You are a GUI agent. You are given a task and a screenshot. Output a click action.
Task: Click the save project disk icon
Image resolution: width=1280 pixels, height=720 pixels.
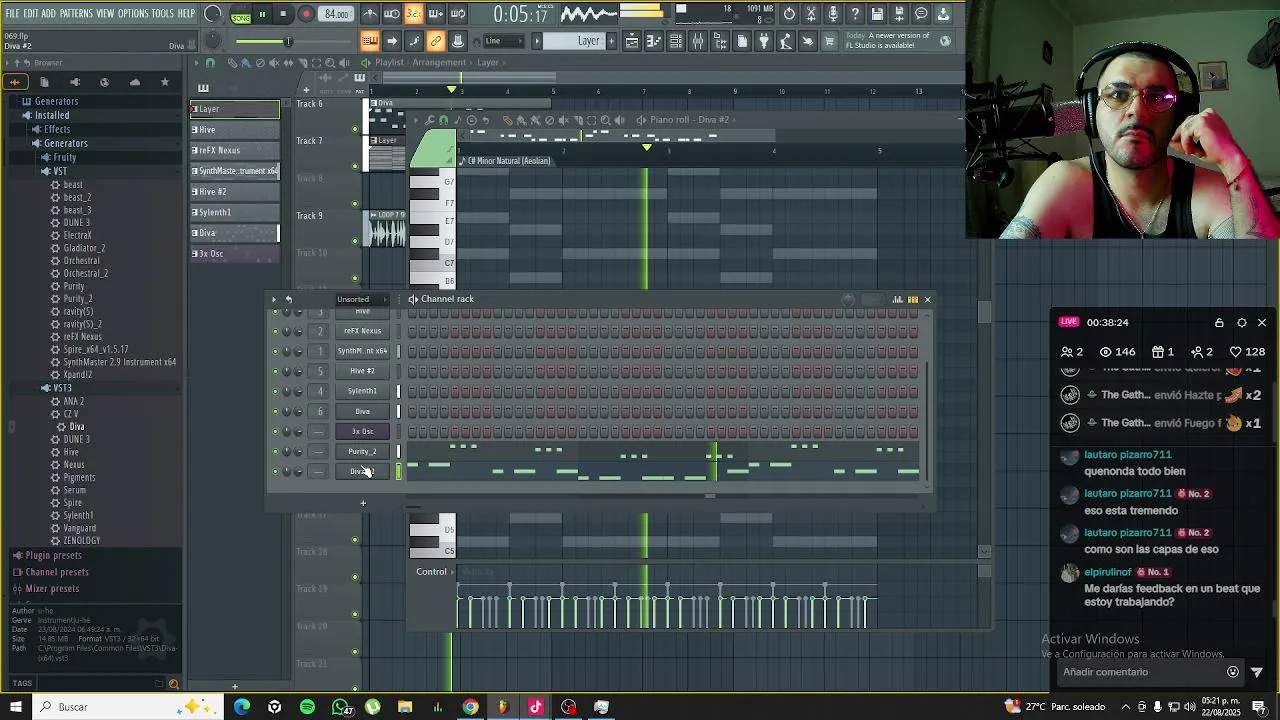[x=877, y=14]
